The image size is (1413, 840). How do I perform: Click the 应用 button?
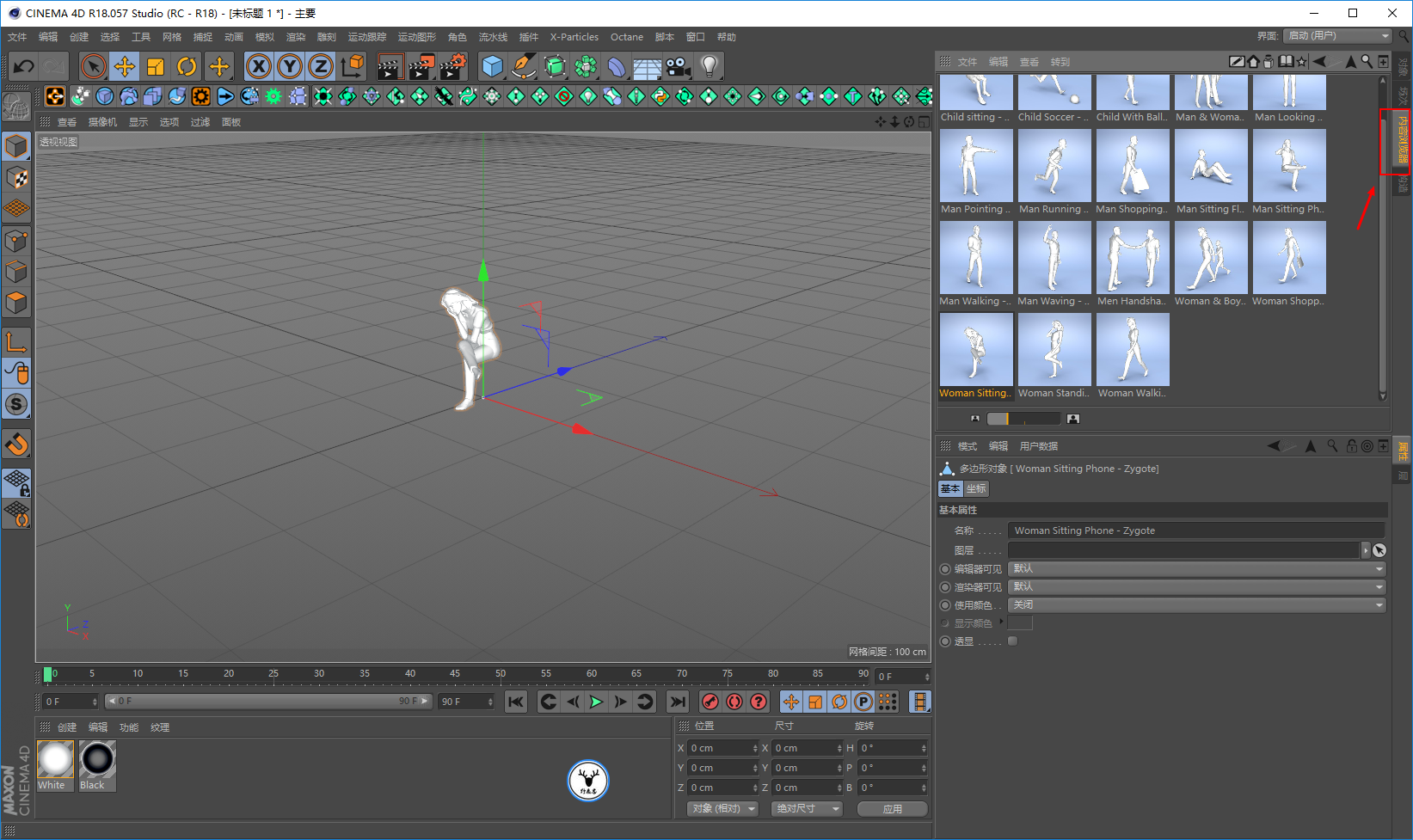892,809
